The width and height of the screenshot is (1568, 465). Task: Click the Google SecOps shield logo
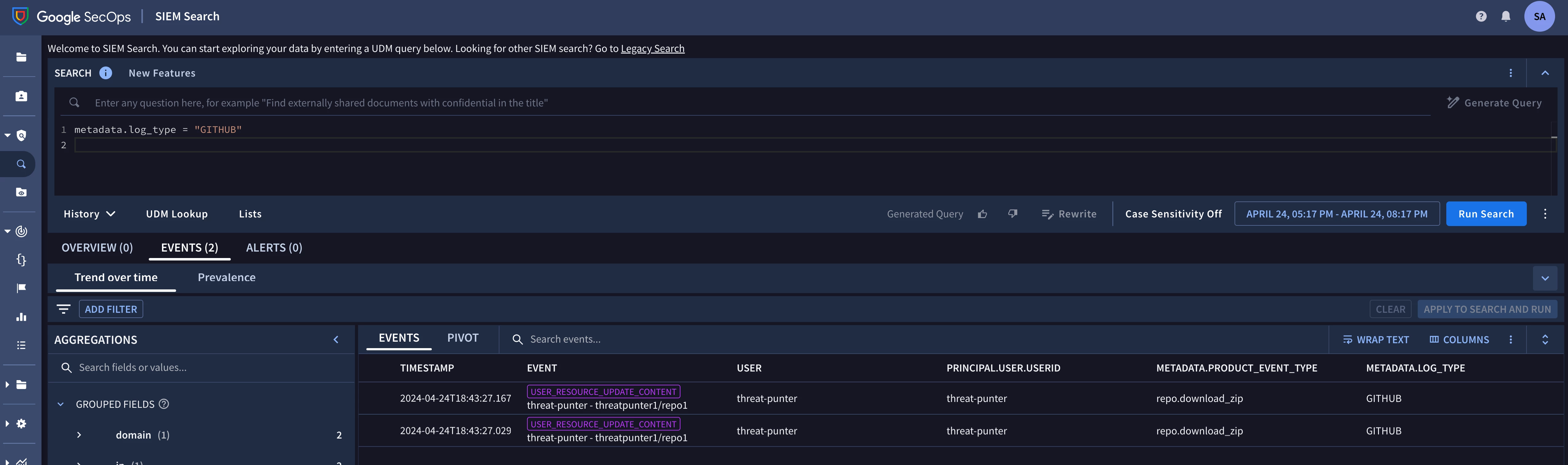point(20,17)
